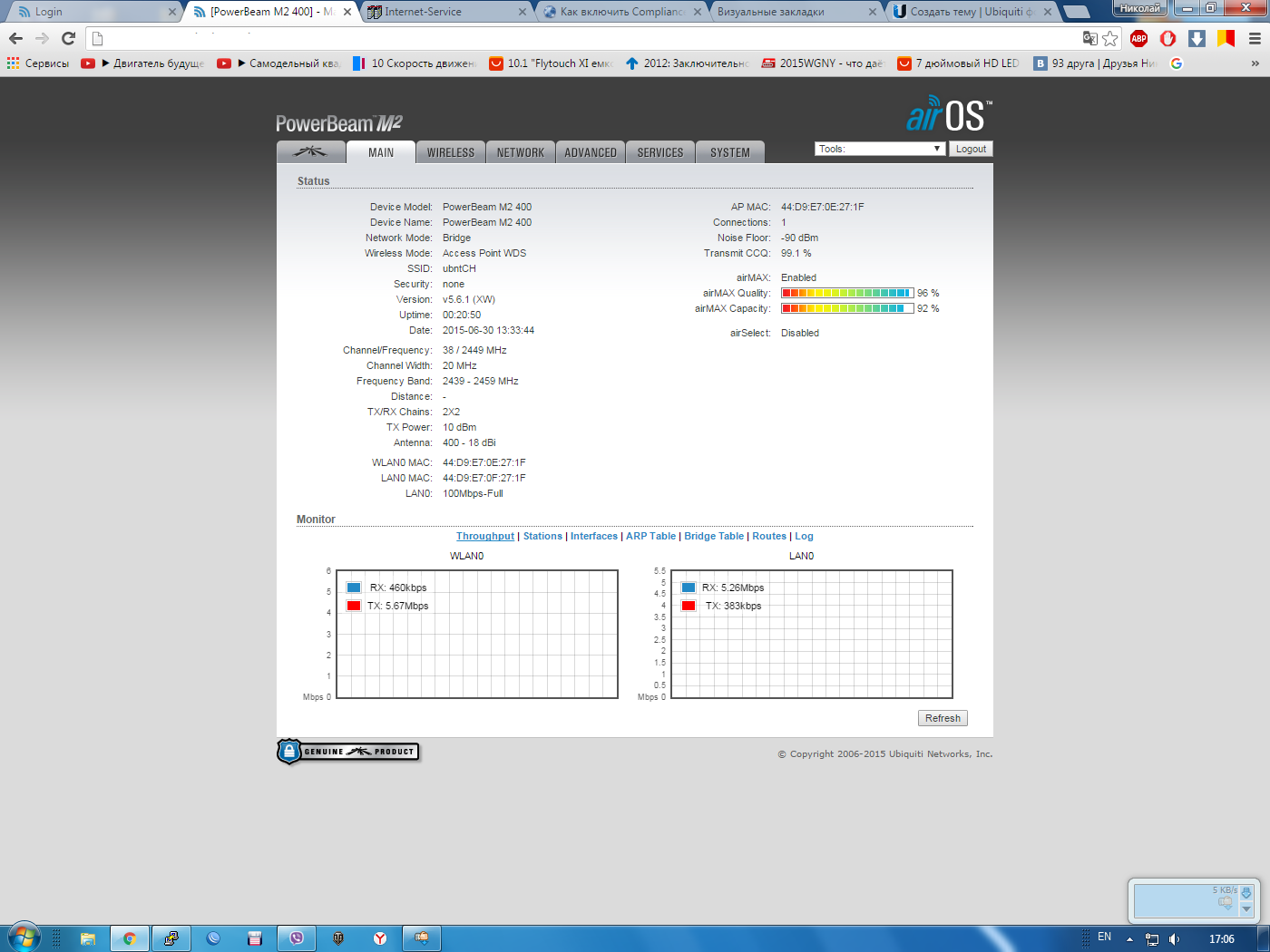1270x952 pixels.
Task: Launch Viber from the taskbar
Action: click(x=297, y=938)
